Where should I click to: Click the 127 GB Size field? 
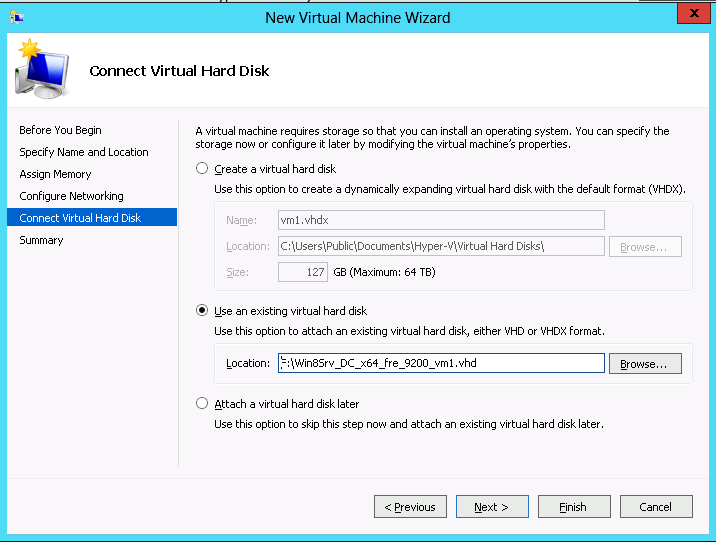coord(303,272)
